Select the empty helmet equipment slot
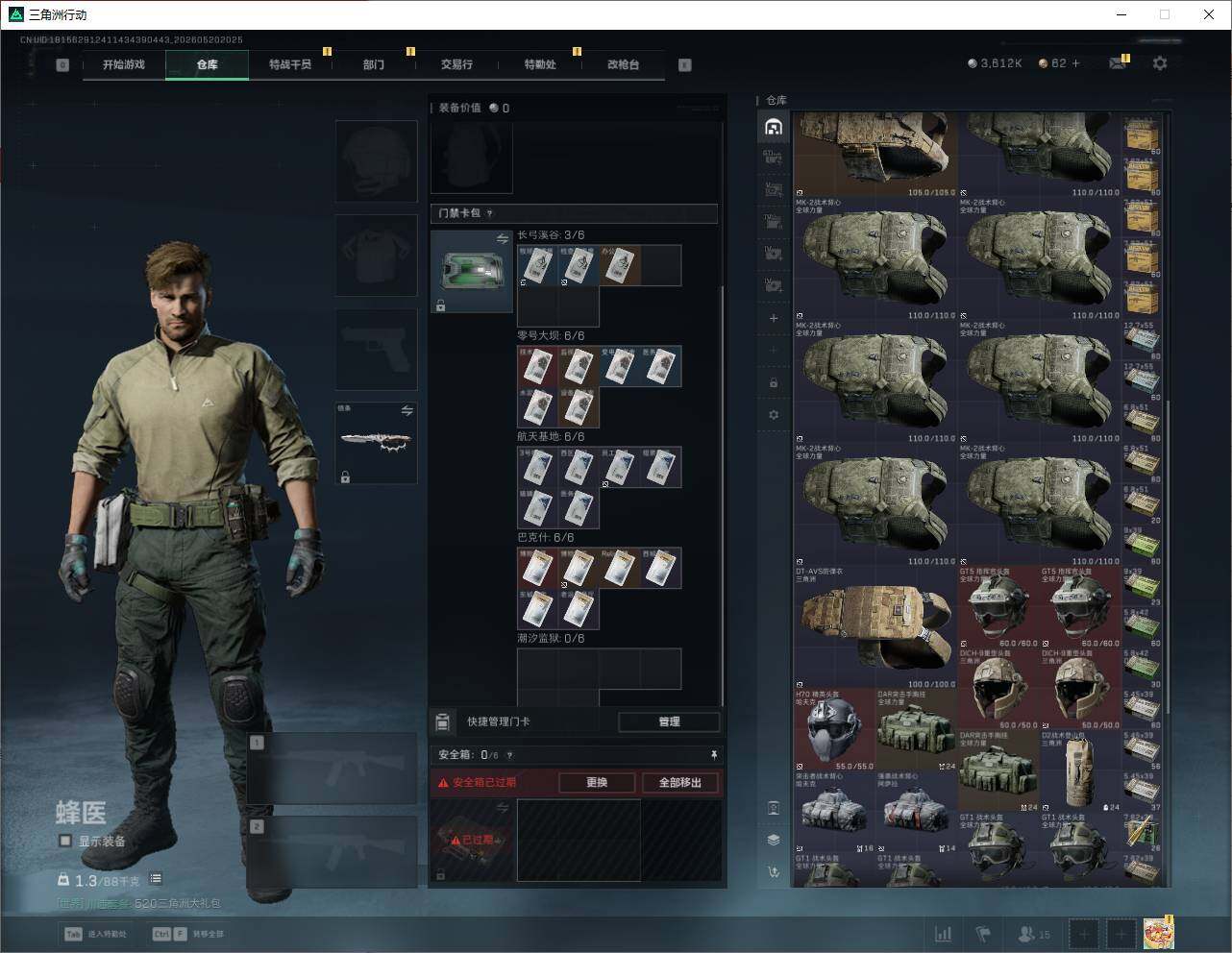1232x953 pixels. pos(377,161)
